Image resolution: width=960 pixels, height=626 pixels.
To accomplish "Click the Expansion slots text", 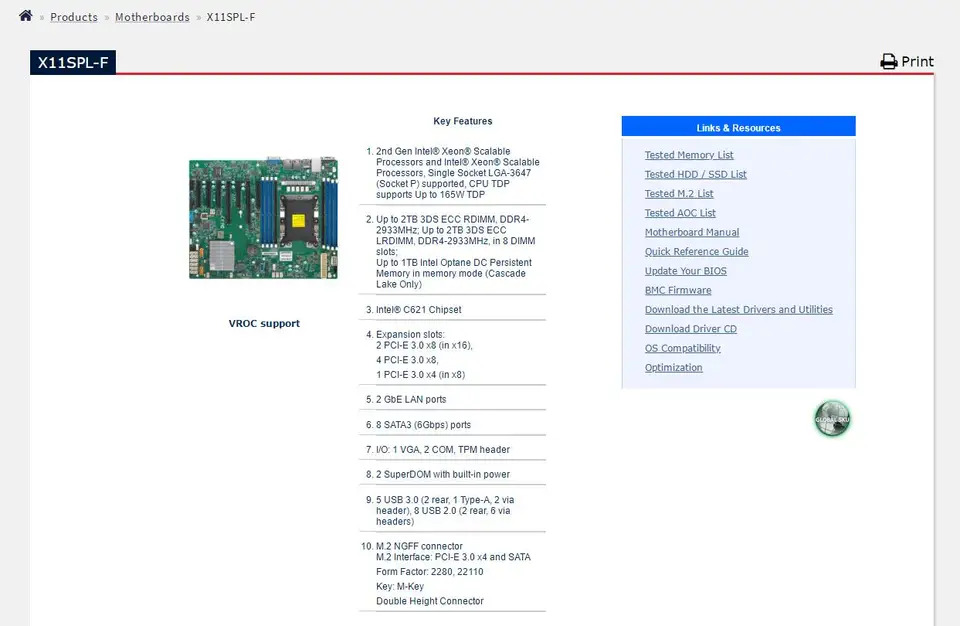I will 410,334.
